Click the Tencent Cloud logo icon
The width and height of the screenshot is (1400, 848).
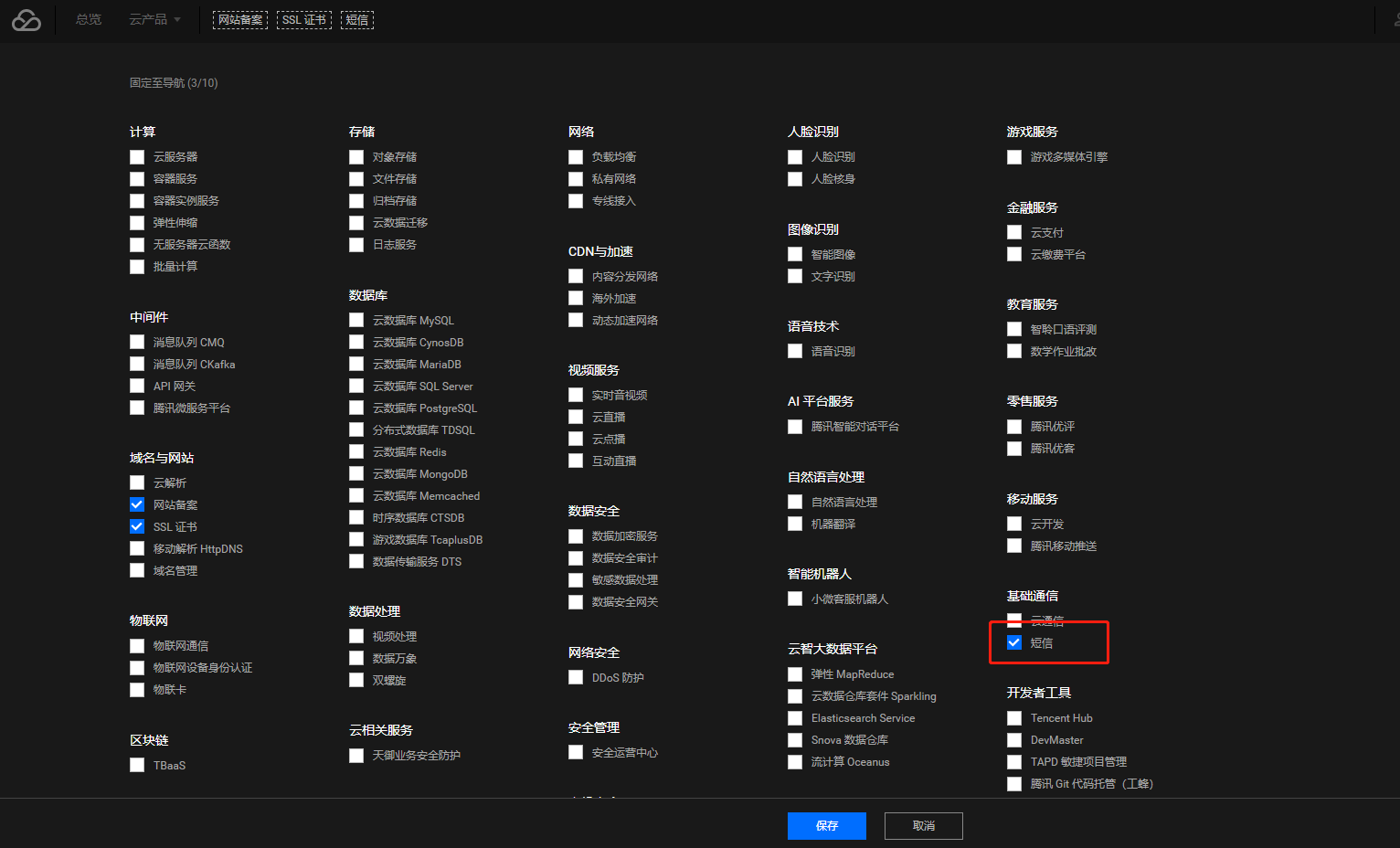pyautogui.click(x=27, y=20)
